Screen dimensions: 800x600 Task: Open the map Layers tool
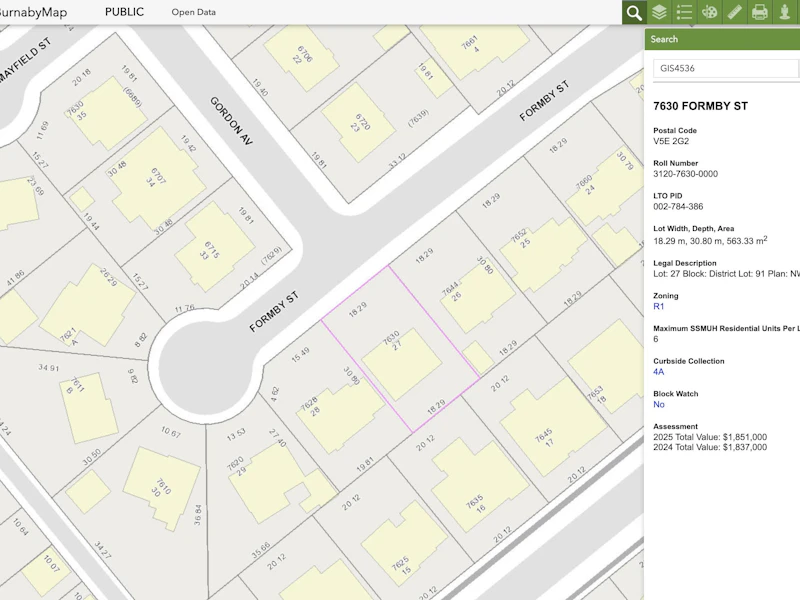pos(659,12)
